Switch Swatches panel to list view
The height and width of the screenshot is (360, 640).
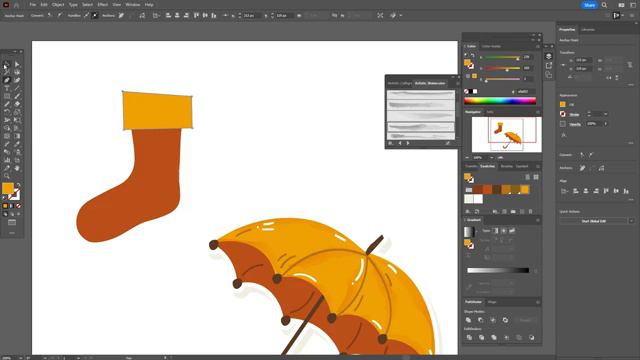click(527, 177)
